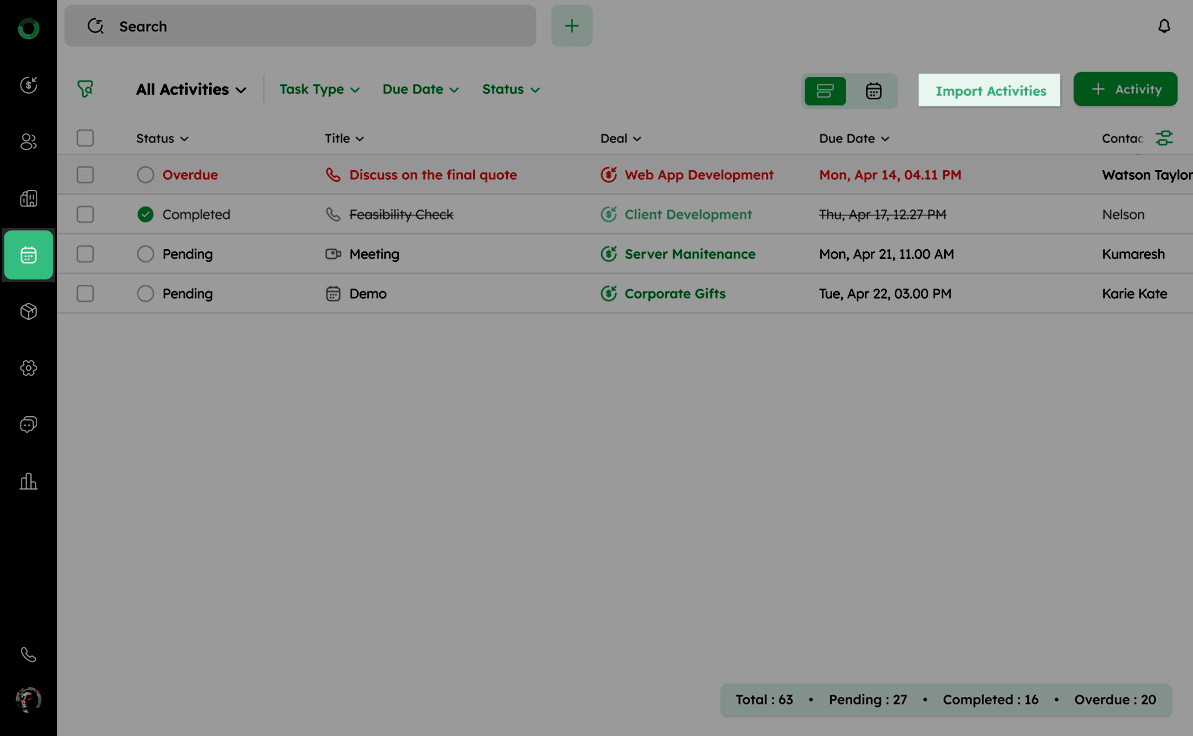The image size is (1193, 736).
Task: Open Products box icon in sidebar
Action: (28, 312)
